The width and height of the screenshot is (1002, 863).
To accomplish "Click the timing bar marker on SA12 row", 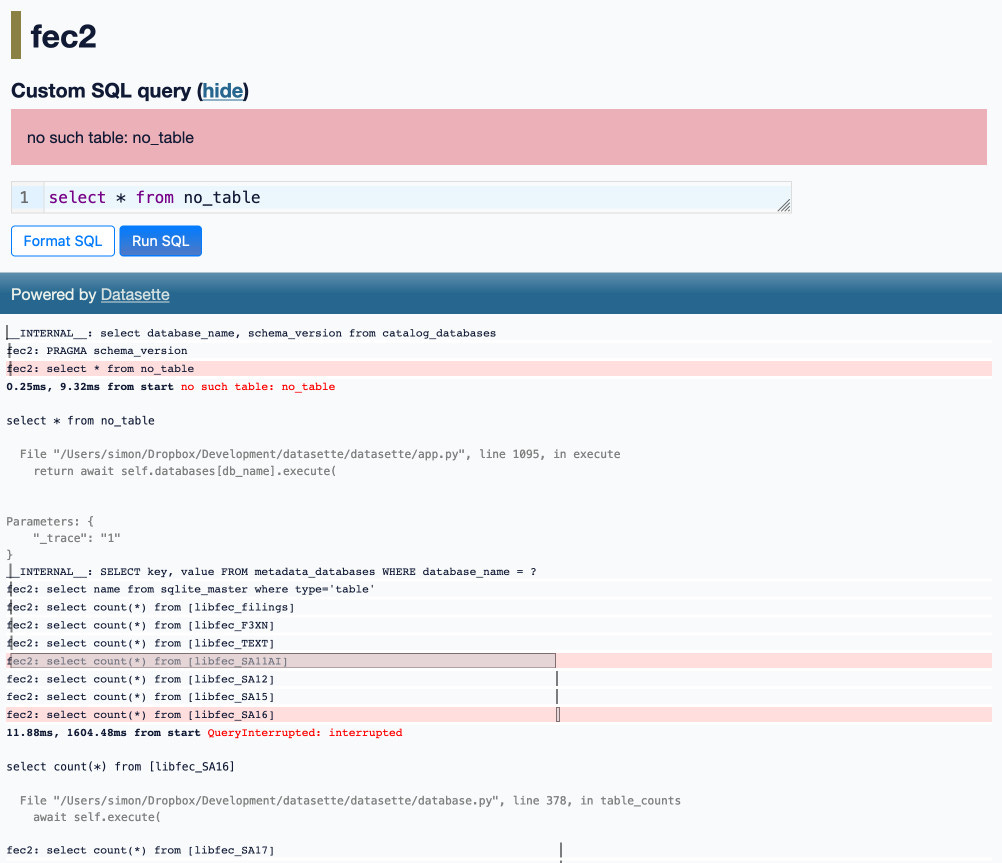I will (x=557, y=679).
